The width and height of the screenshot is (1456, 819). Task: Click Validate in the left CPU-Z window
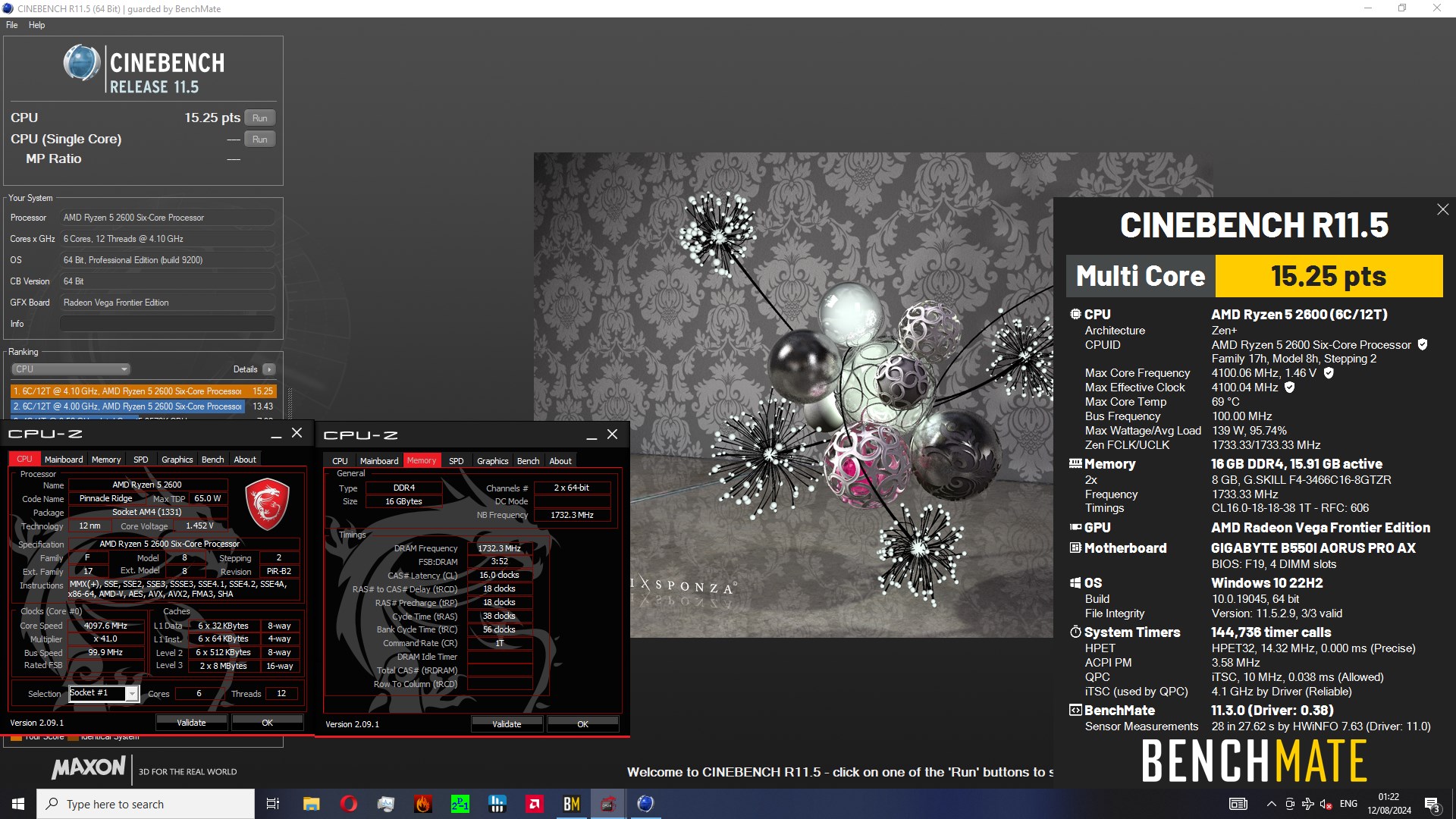click(x=191, y=723)
